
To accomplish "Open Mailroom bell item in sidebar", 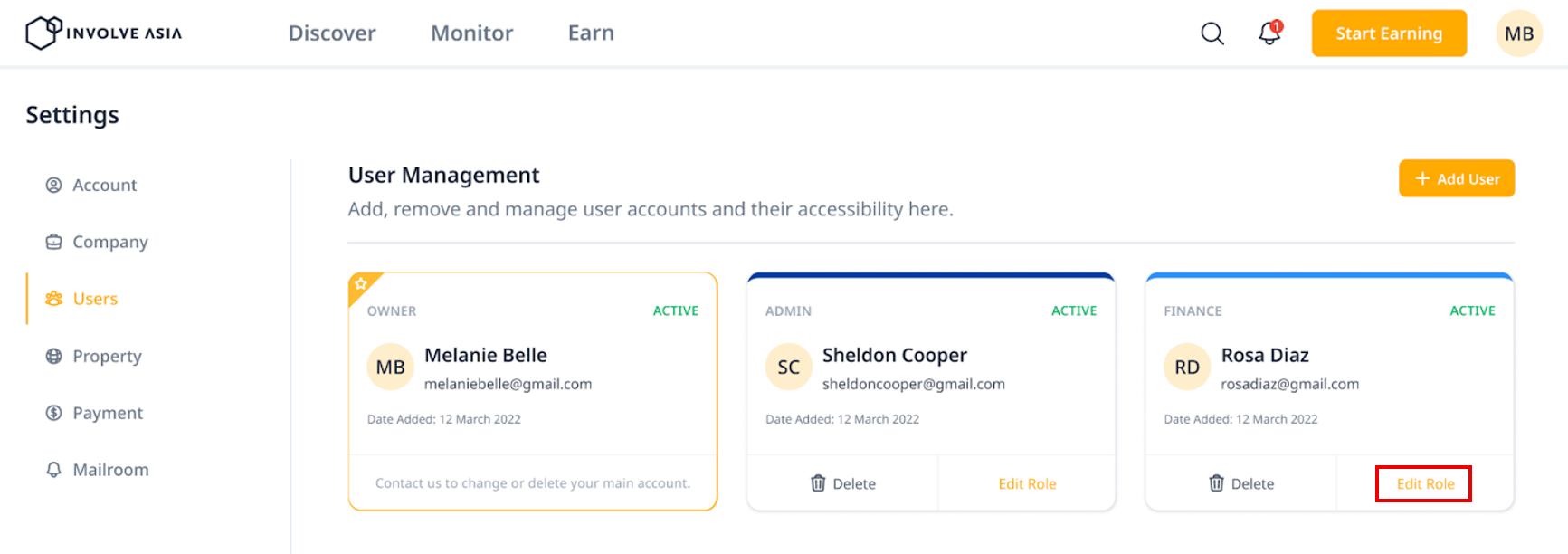I will (98, 470).
